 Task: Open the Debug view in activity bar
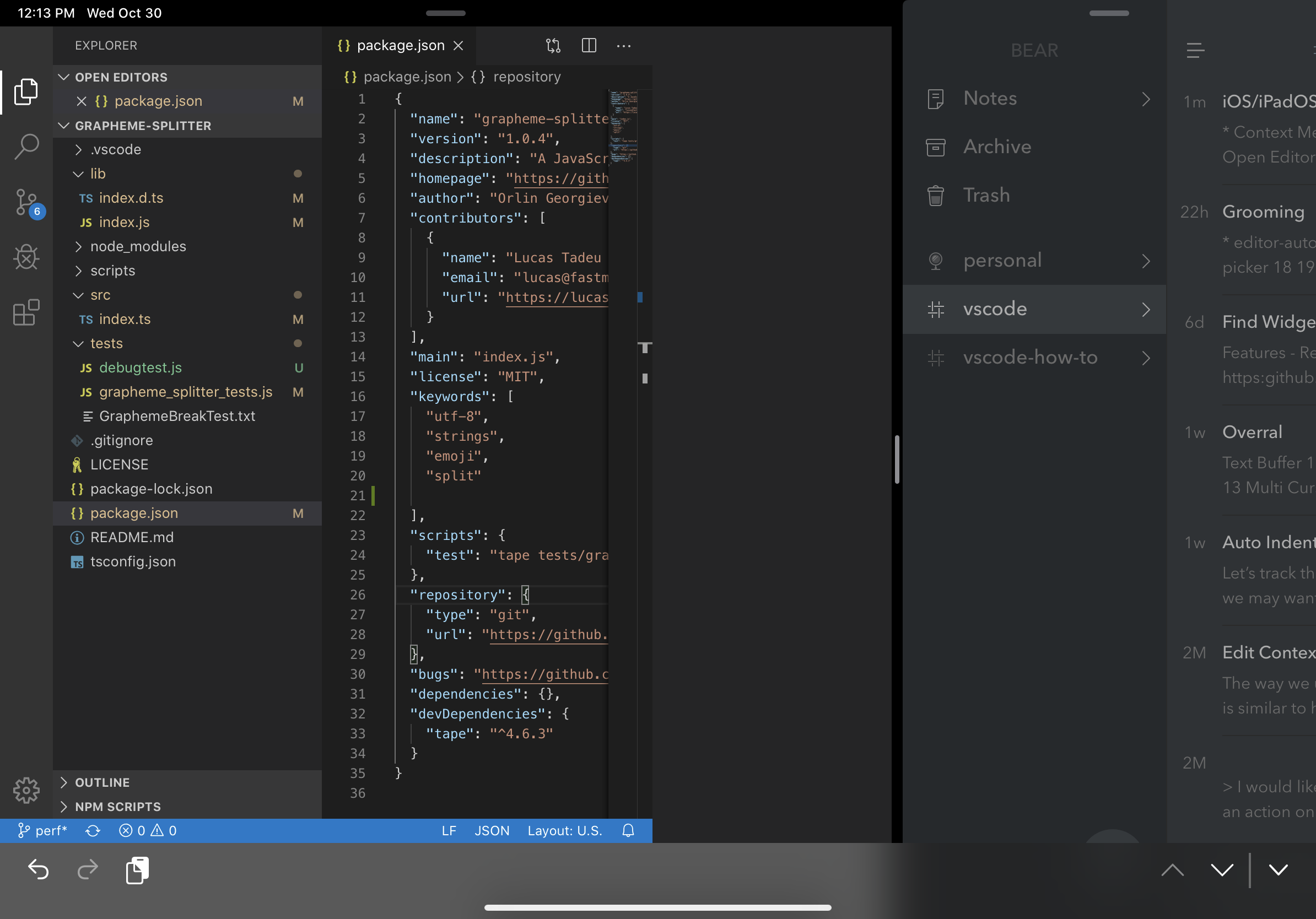(26, 257)
